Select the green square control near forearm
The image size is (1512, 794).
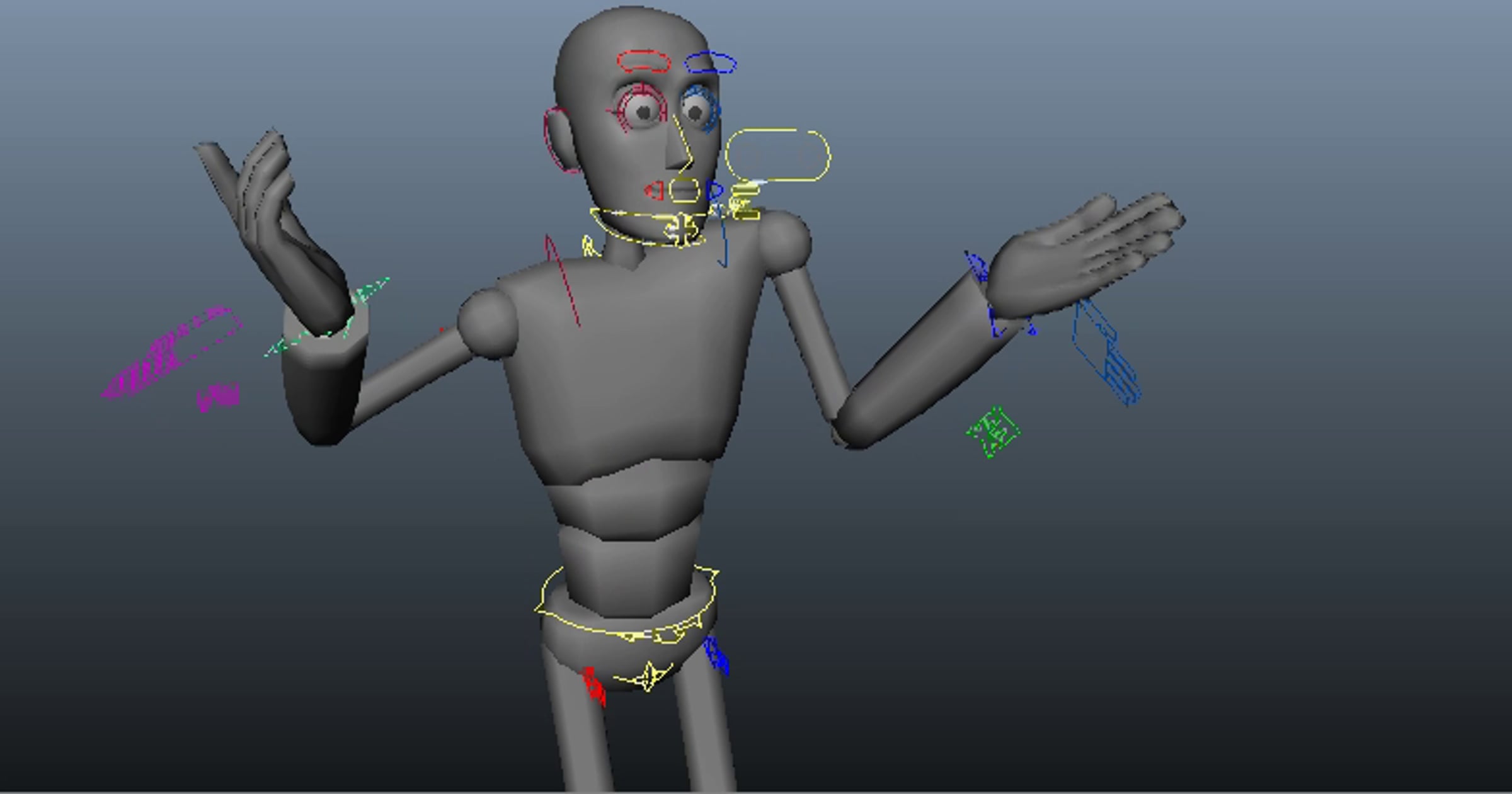pyautogui.click(x=994, y=432)
